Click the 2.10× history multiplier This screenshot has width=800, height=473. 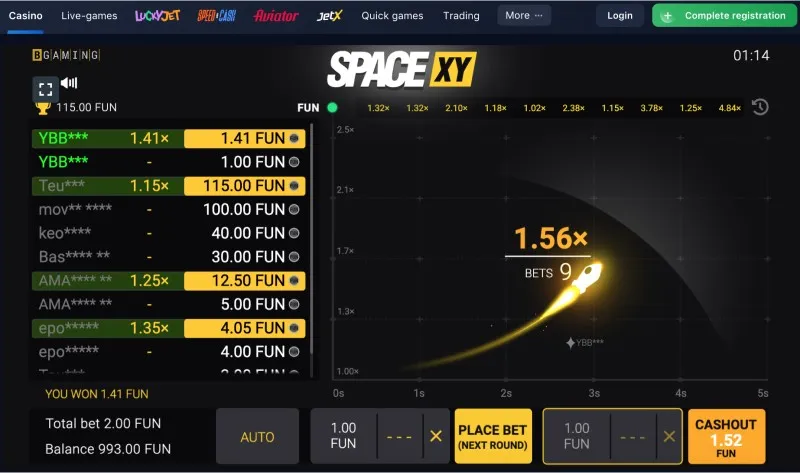[456, 108]
